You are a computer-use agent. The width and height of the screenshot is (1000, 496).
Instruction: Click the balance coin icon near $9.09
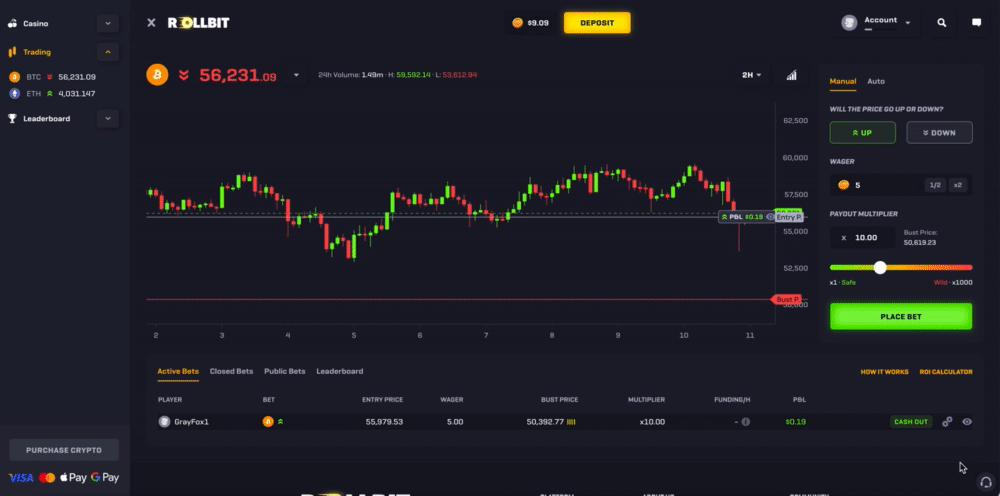click(517, 23)
